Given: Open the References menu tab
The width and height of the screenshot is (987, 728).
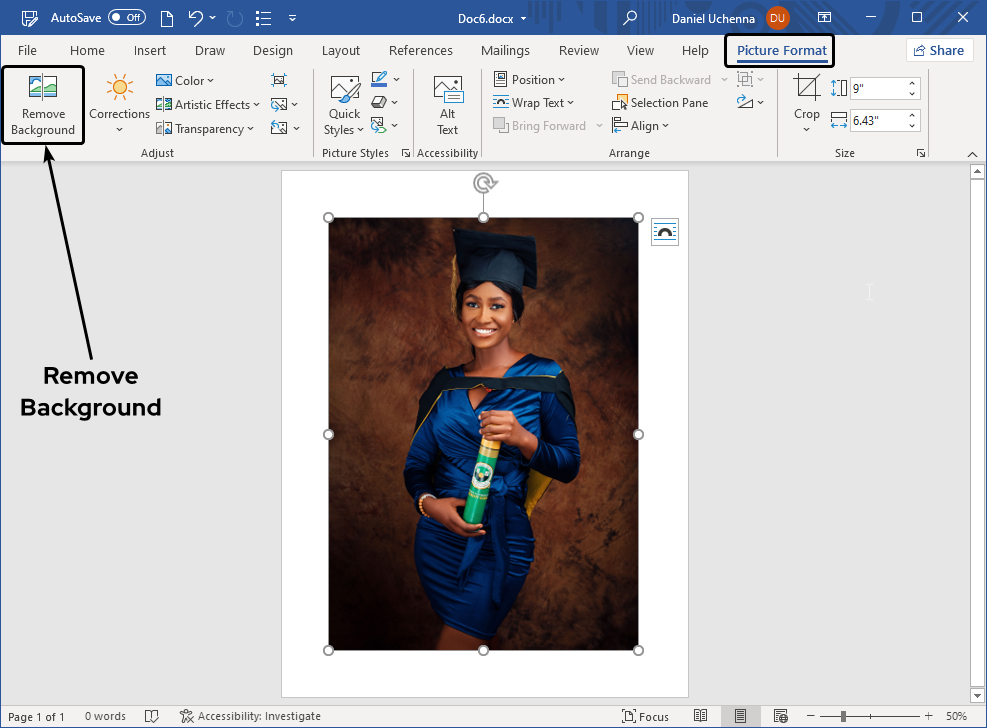Looking at the screenshot, I should point(420,50).
